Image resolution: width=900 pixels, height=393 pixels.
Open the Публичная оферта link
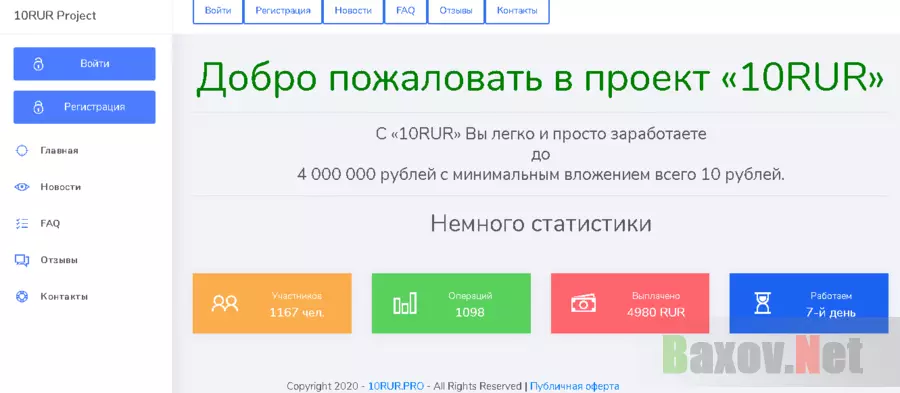575,386
